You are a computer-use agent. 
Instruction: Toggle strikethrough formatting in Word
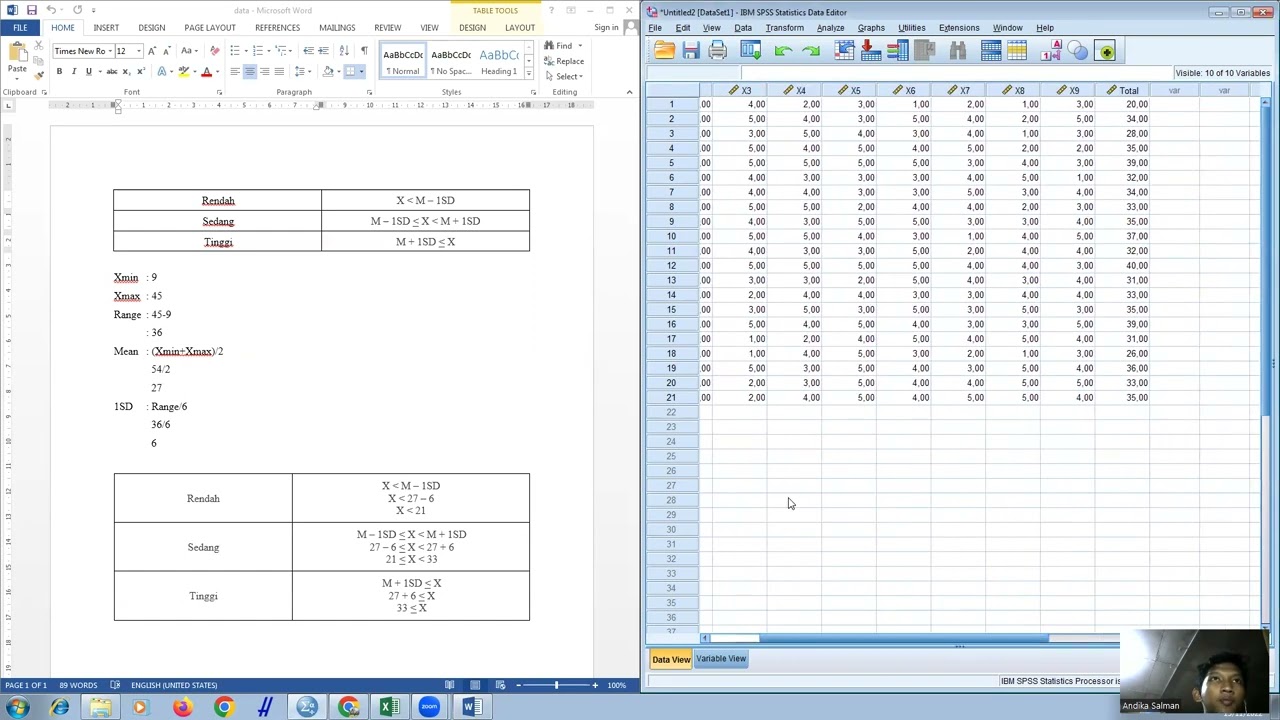[x=112, y=72]
